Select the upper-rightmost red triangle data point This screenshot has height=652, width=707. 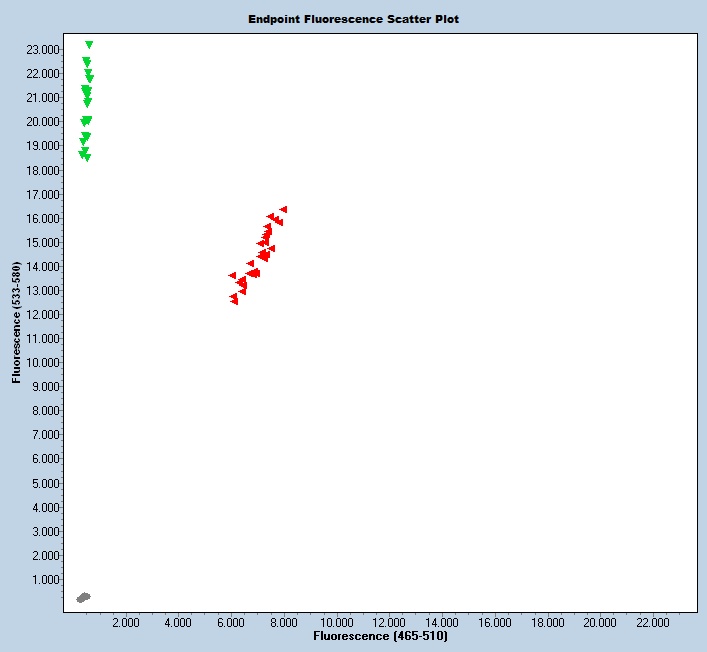pos(283,209)
